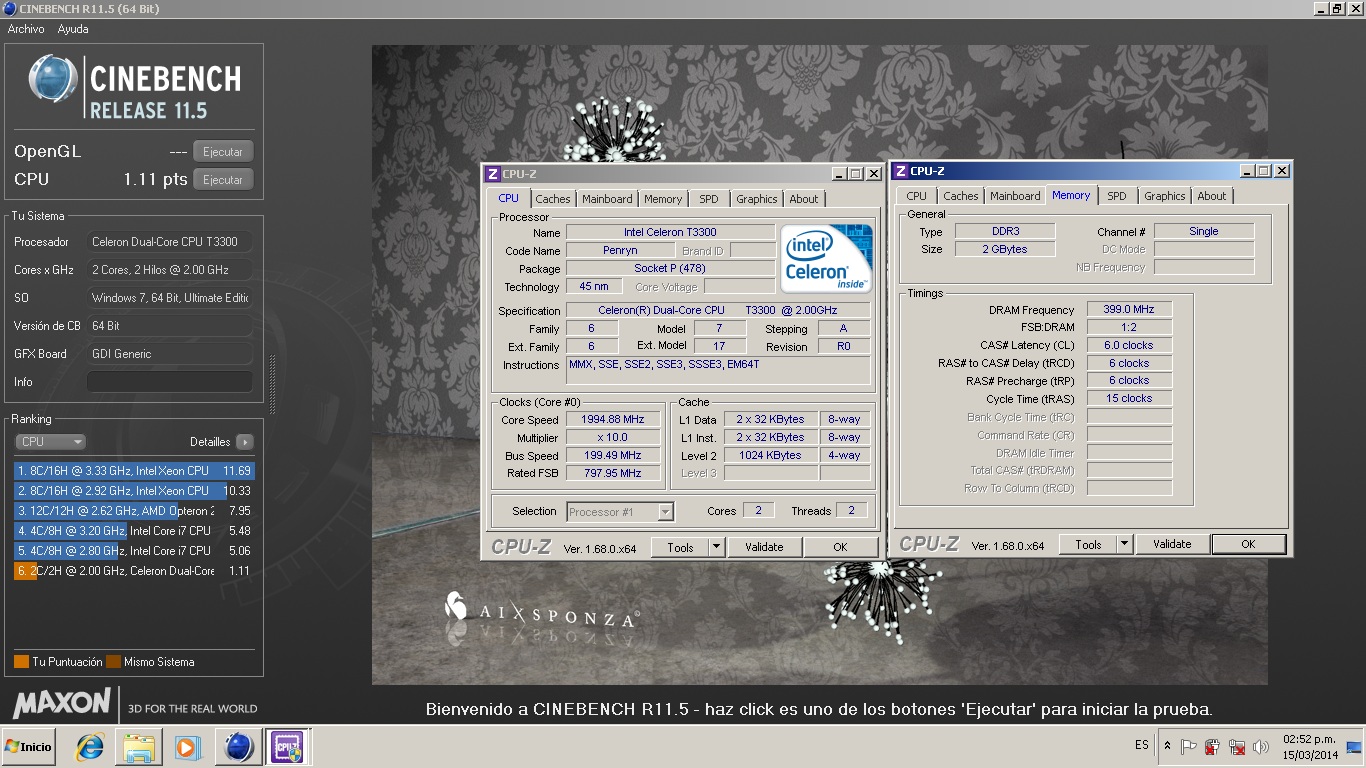
Task: Select ranking row 4 Core i7 3.20 GHz
Action: [134, 530]
